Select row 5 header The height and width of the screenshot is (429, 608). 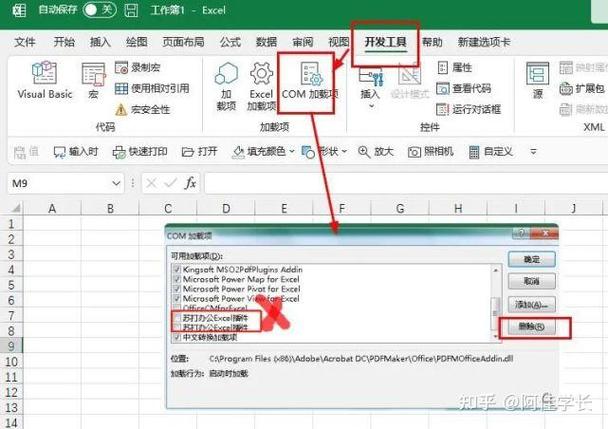click(11, 285)
